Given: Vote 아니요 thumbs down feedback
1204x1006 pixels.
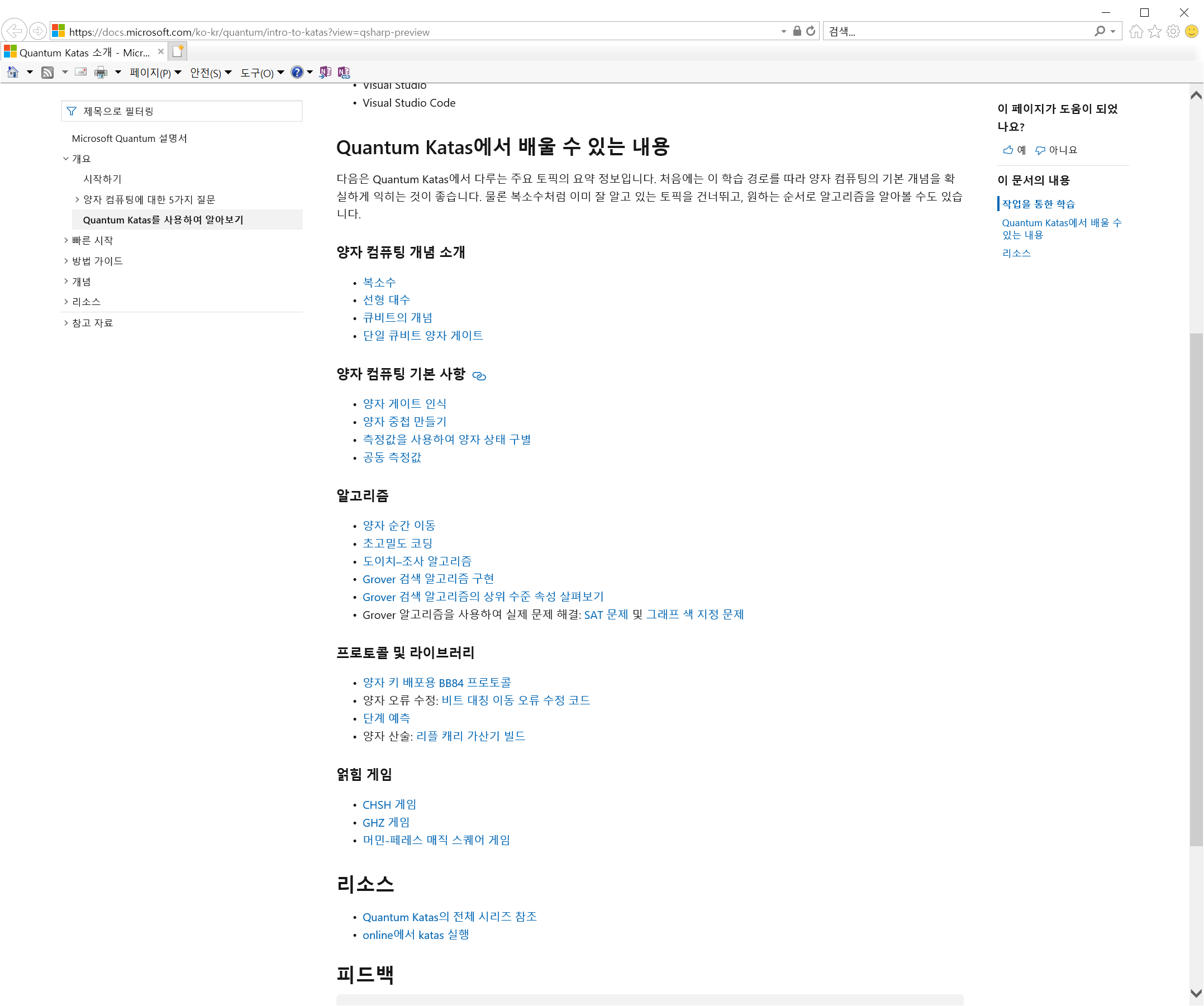Looking at the screenshot, I should [x=1056, y=150].
